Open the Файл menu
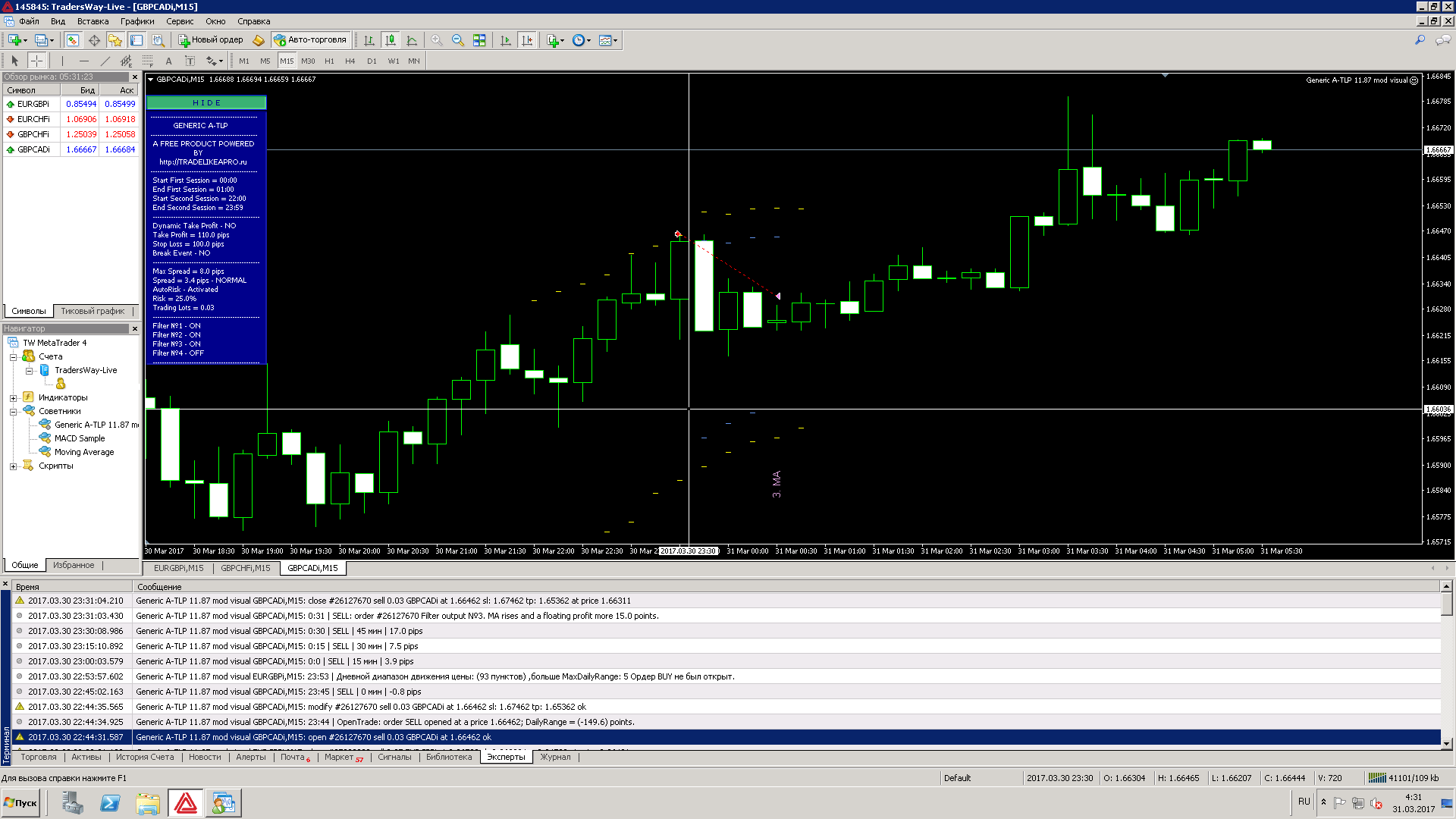 tap(29, 21)
